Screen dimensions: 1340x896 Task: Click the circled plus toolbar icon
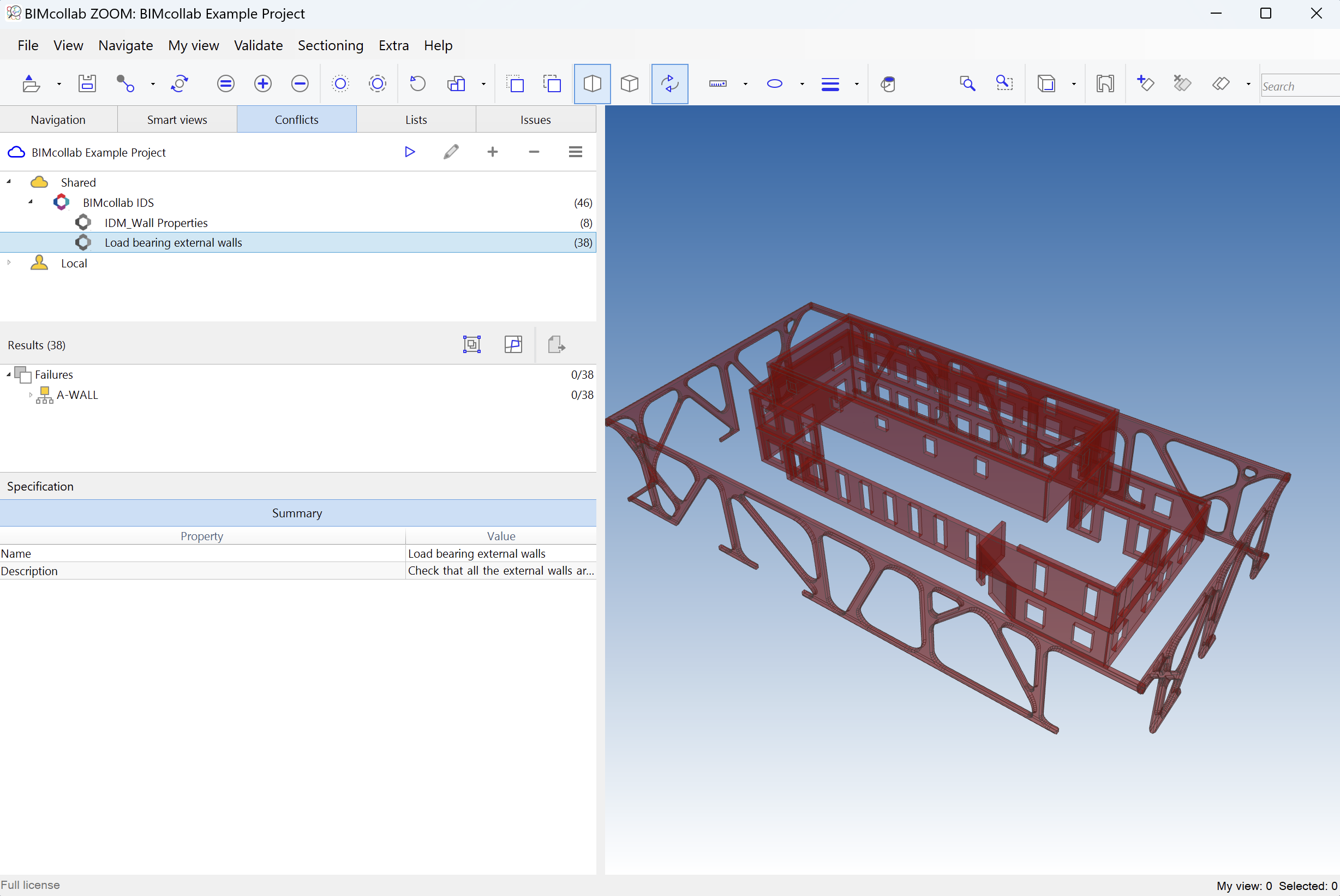pos(263,84)
